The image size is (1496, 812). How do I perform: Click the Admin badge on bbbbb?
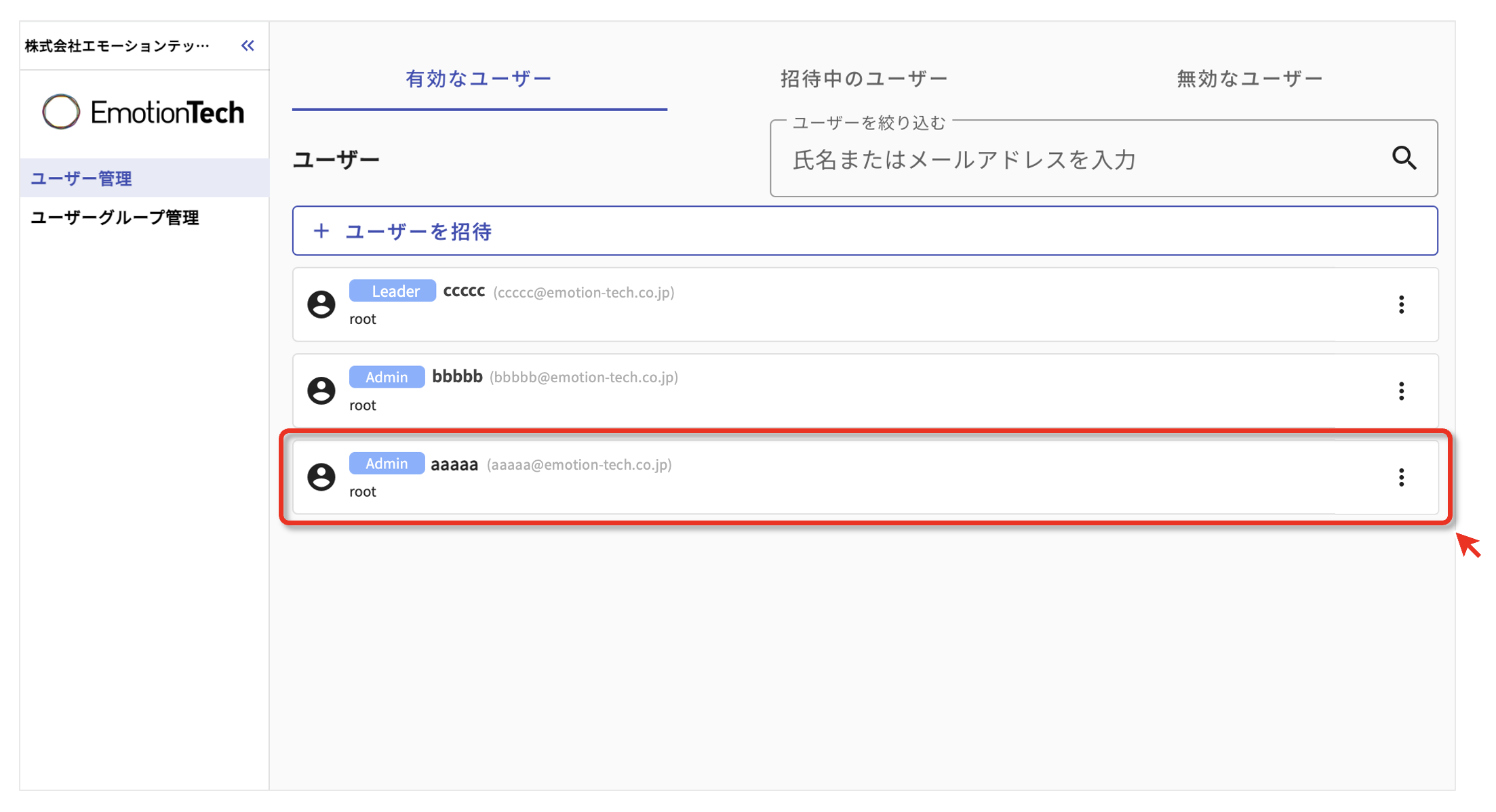click(x=387, y=377)
